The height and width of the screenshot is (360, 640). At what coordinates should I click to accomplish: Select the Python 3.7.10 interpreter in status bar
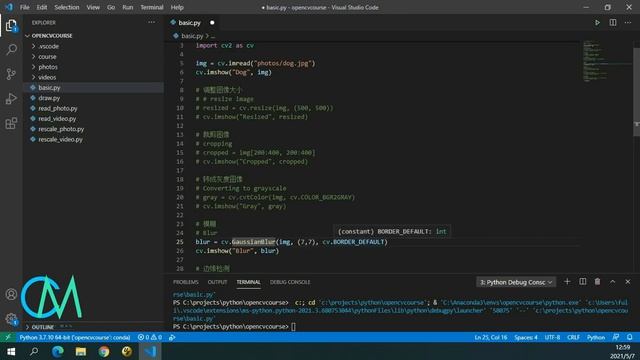click(75, 337)
